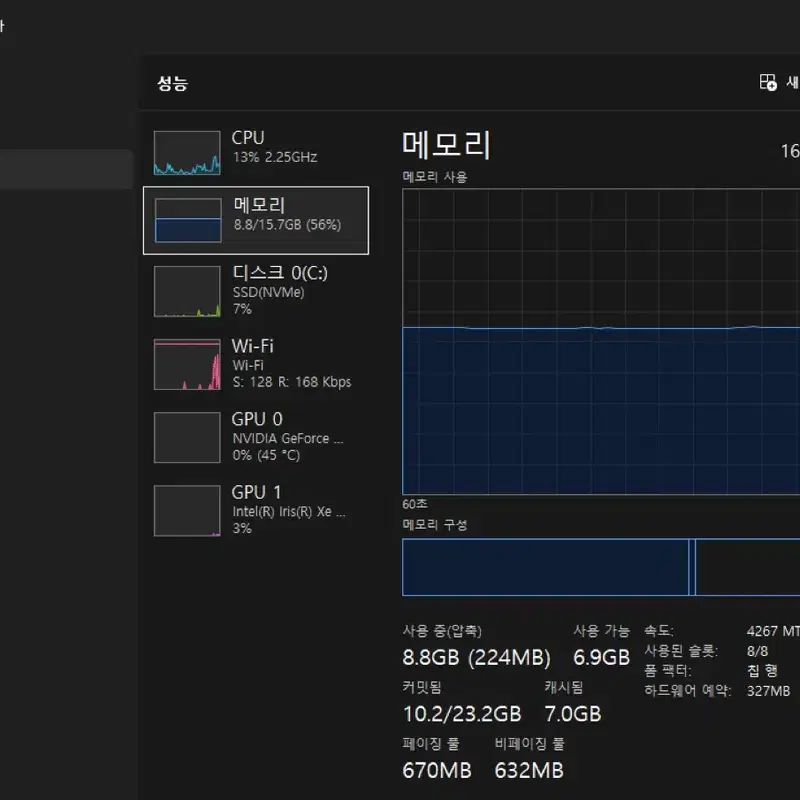Click the 7.0GB cached value

coord(573,714)
